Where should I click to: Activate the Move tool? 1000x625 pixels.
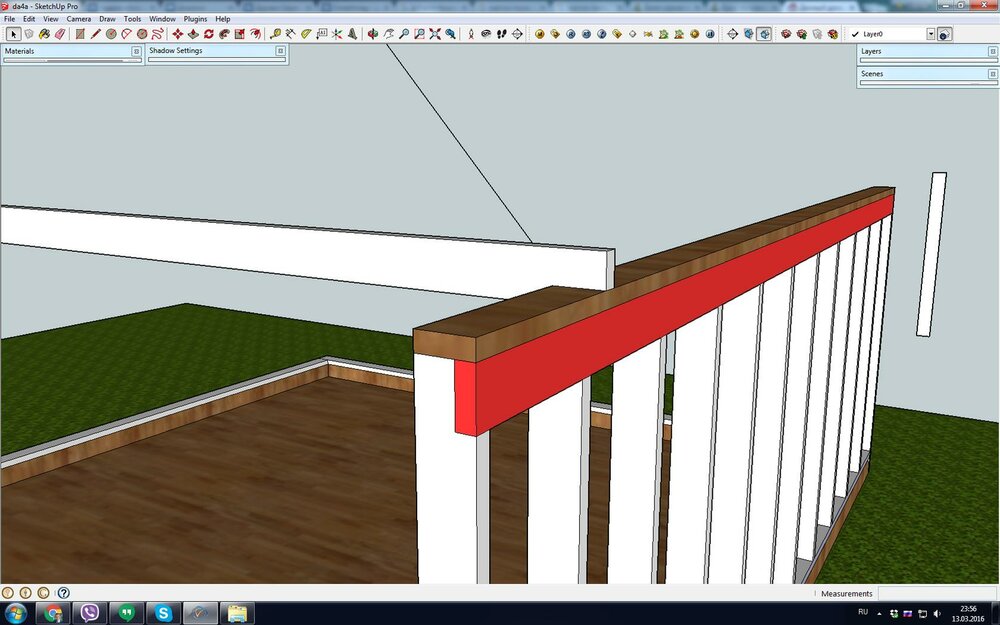tap(177, 34)
